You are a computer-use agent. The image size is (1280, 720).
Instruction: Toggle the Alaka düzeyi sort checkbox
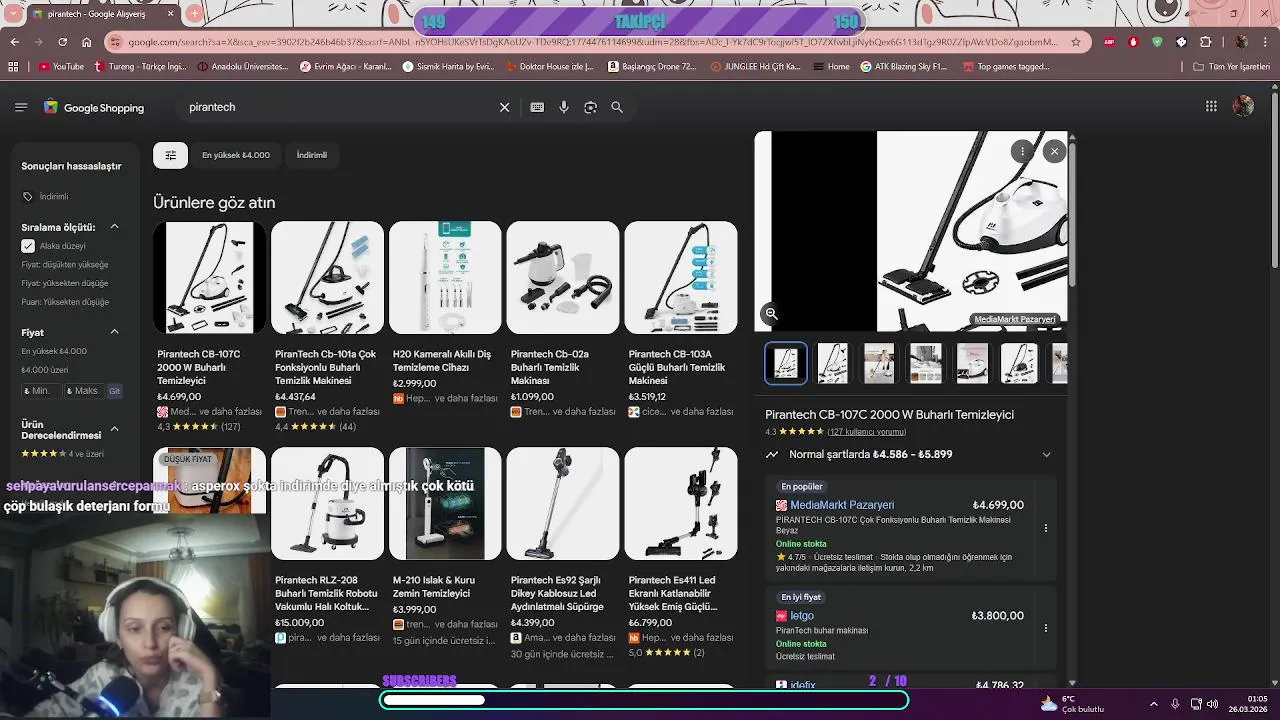(x=28, y=246)
